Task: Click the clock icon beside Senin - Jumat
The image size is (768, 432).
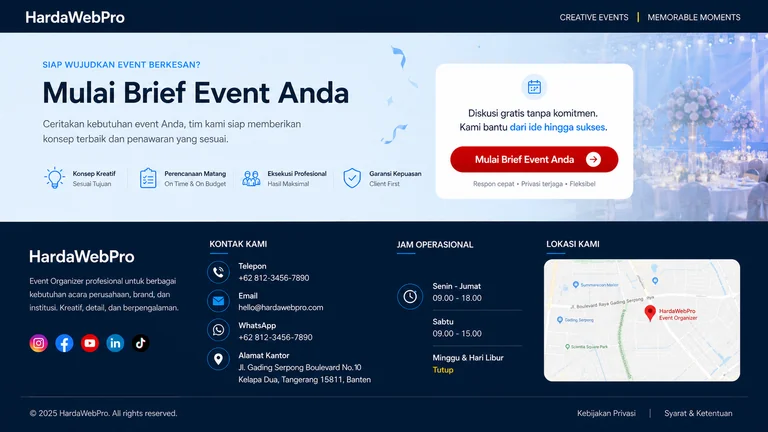Action: coord(410,296)
